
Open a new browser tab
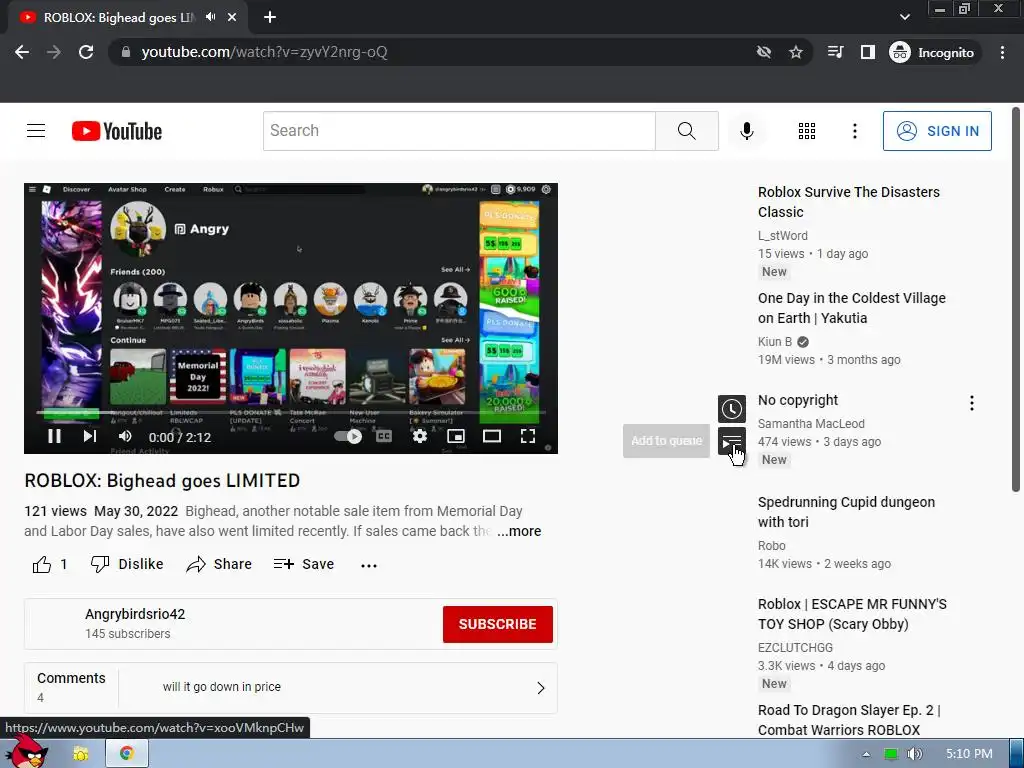(270, 18)
